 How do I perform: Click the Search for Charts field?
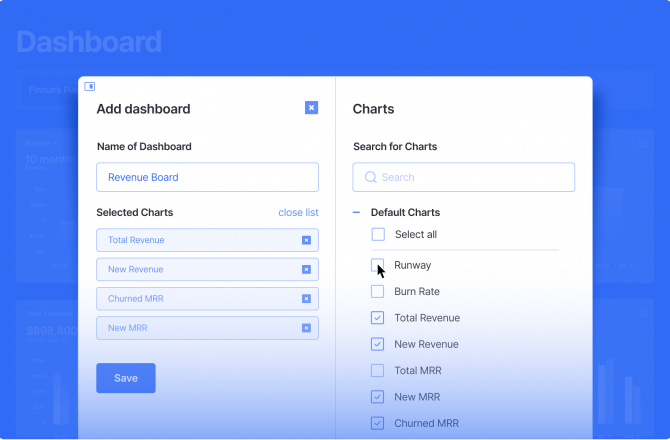coord(470,177)
